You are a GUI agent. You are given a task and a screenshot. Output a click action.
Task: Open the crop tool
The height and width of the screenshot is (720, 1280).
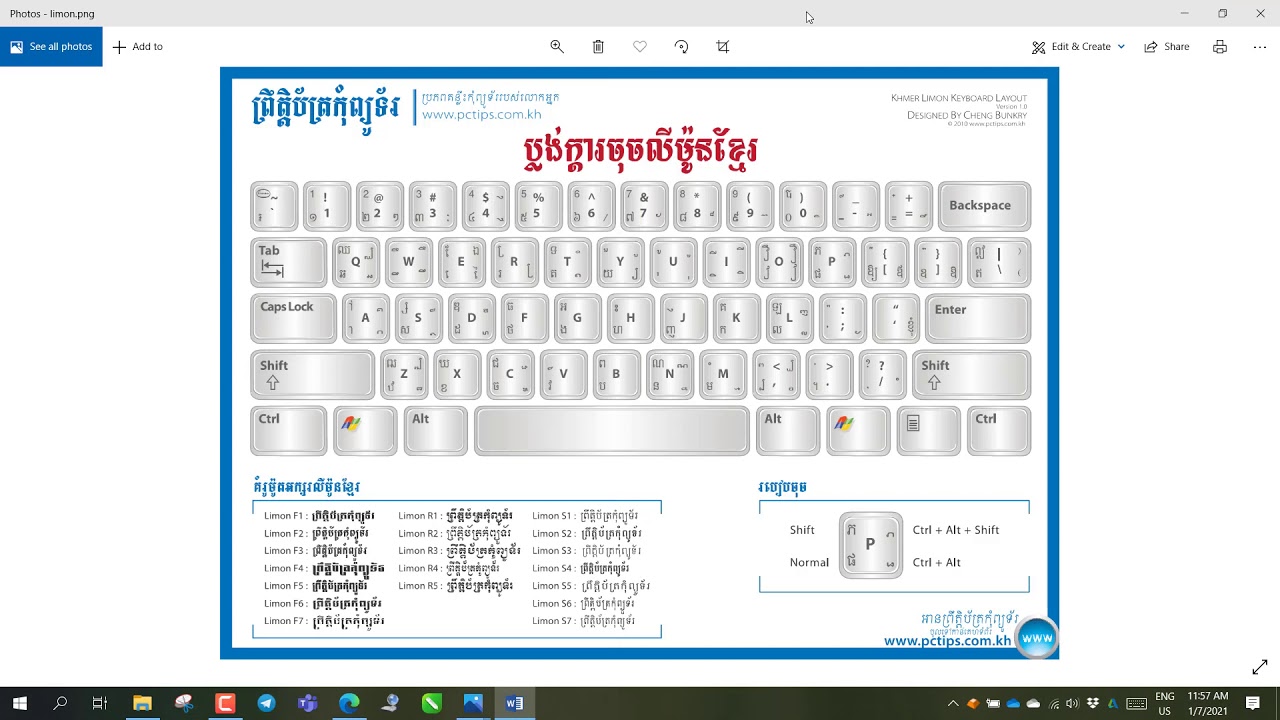[x=723, y=47]
